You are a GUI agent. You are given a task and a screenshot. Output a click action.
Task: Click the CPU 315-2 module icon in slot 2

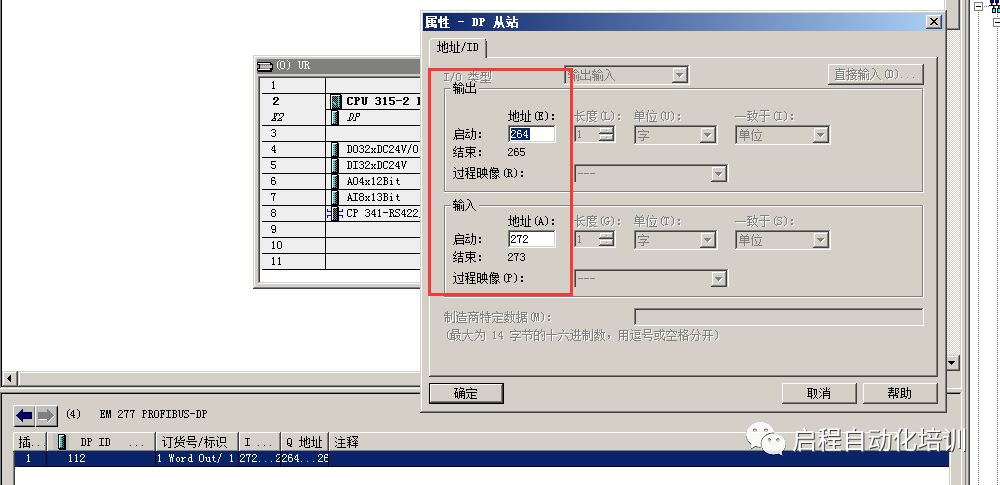point(335,101)
